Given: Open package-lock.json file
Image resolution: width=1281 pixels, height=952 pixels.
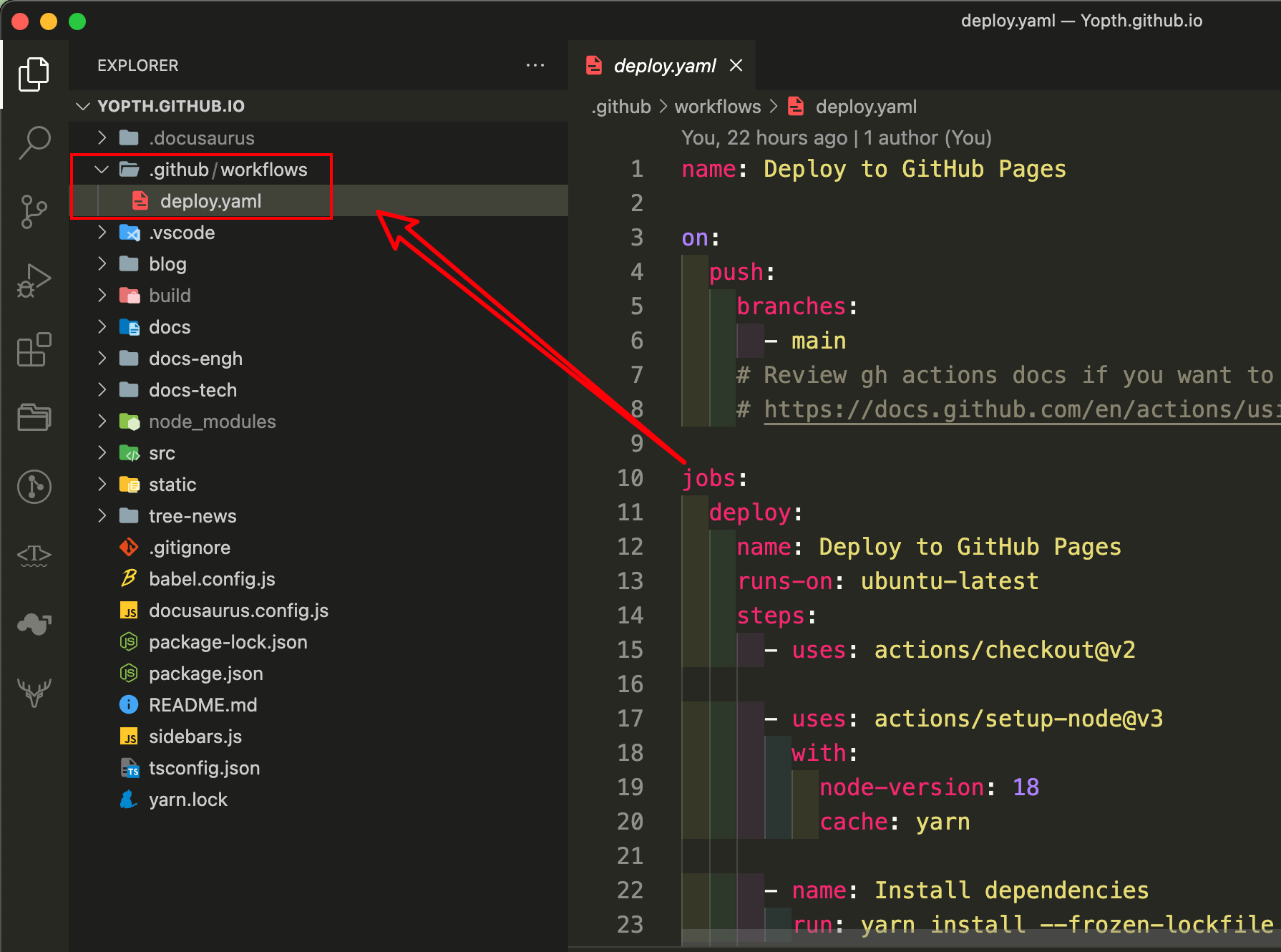Looking at the screenshot, I should 318,641.
